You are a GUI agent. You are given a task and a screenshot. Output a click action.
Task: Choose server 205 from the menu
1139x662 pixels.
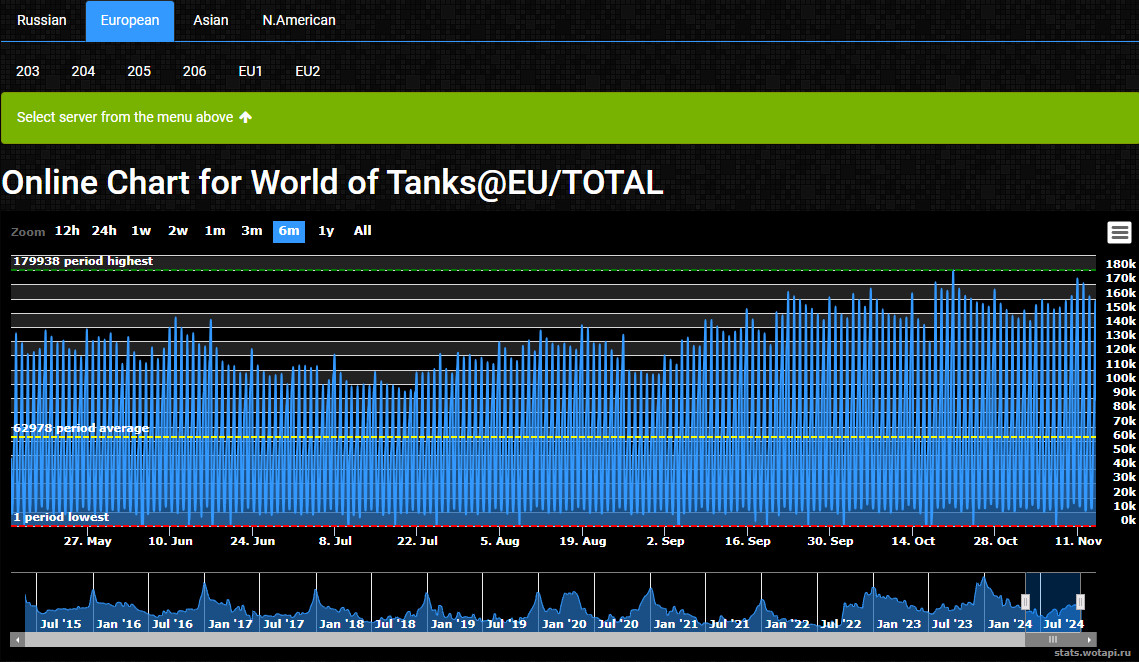click(139, 71)
